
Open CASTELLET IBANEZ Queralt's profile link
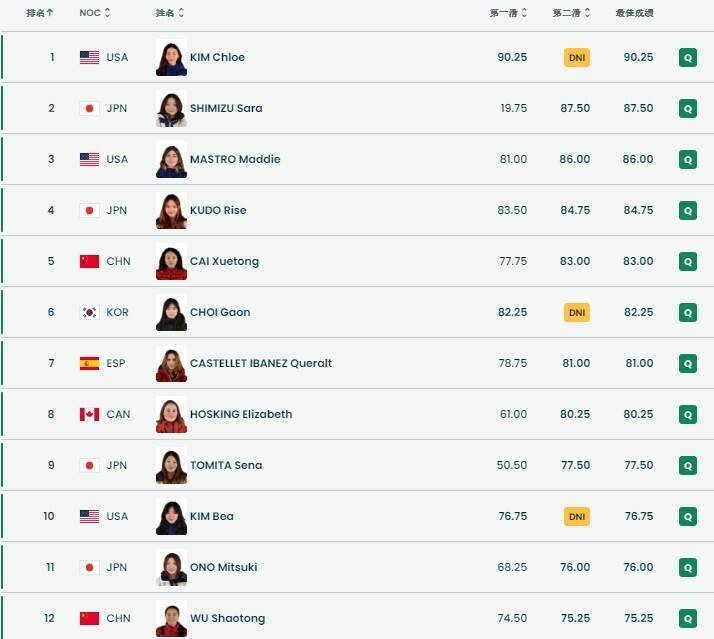(260, 363)
